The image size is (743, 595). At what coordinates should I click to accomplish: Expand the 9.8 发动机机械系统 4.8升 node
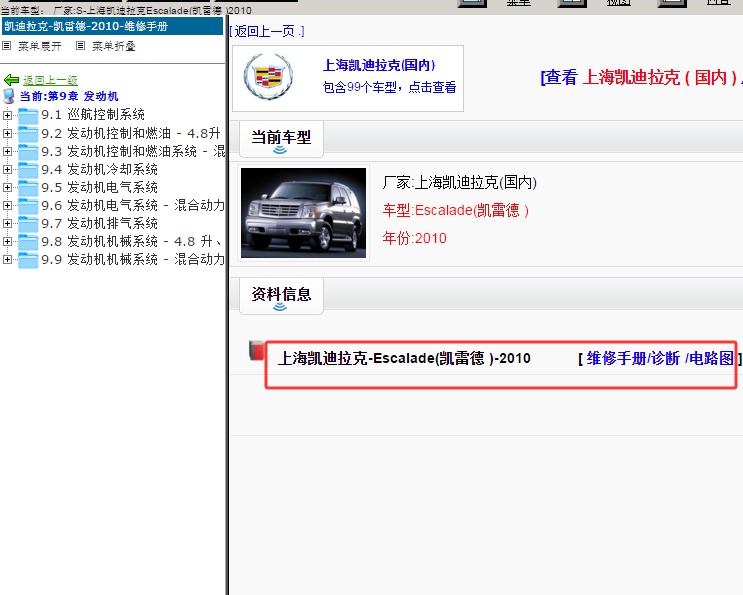7,241
